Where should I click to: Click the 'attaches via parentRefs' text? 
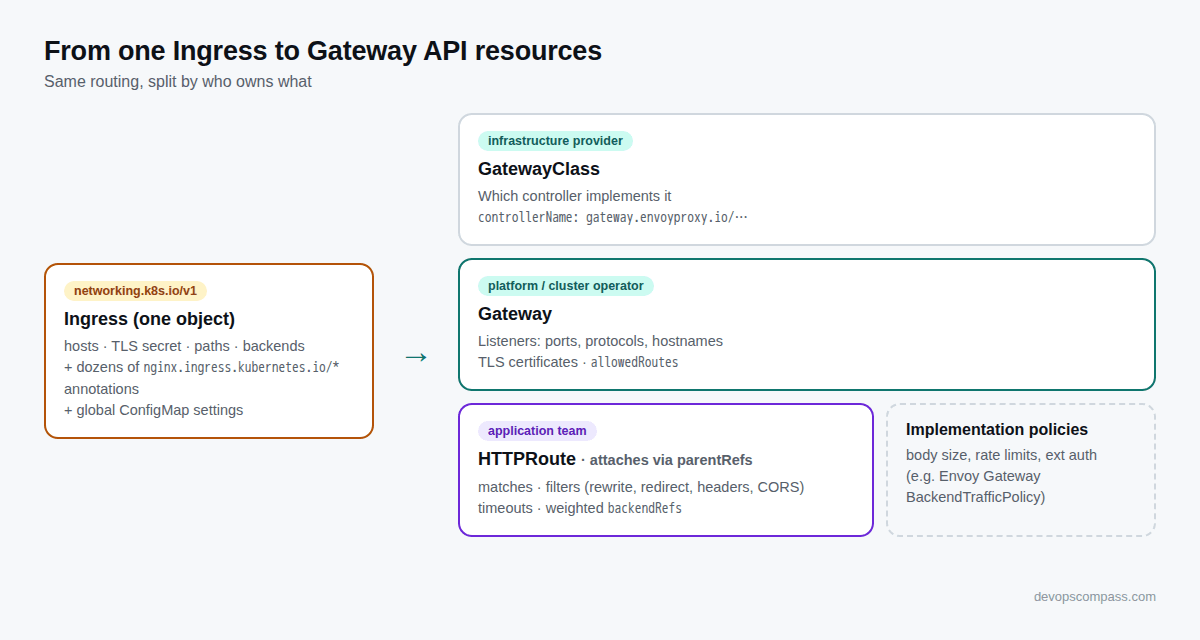pos(671,460)
